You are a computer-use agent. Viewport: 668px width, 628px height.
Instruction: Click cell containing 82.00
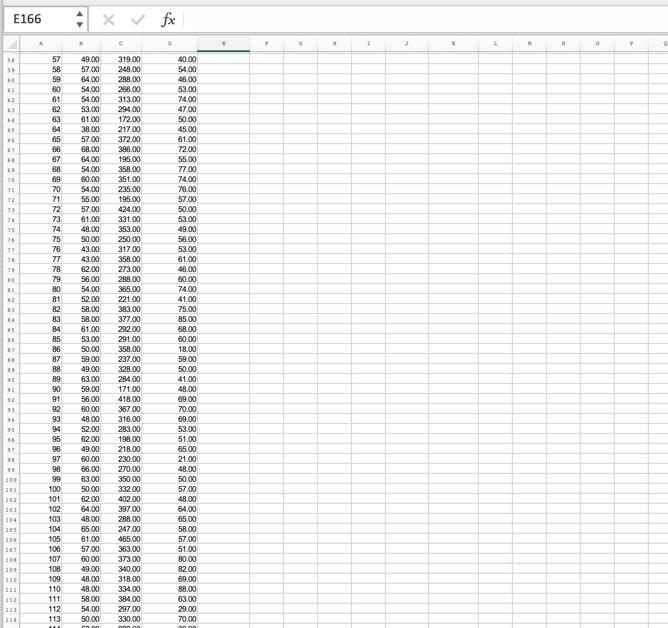pyautogui.click(x=170, y=569)
